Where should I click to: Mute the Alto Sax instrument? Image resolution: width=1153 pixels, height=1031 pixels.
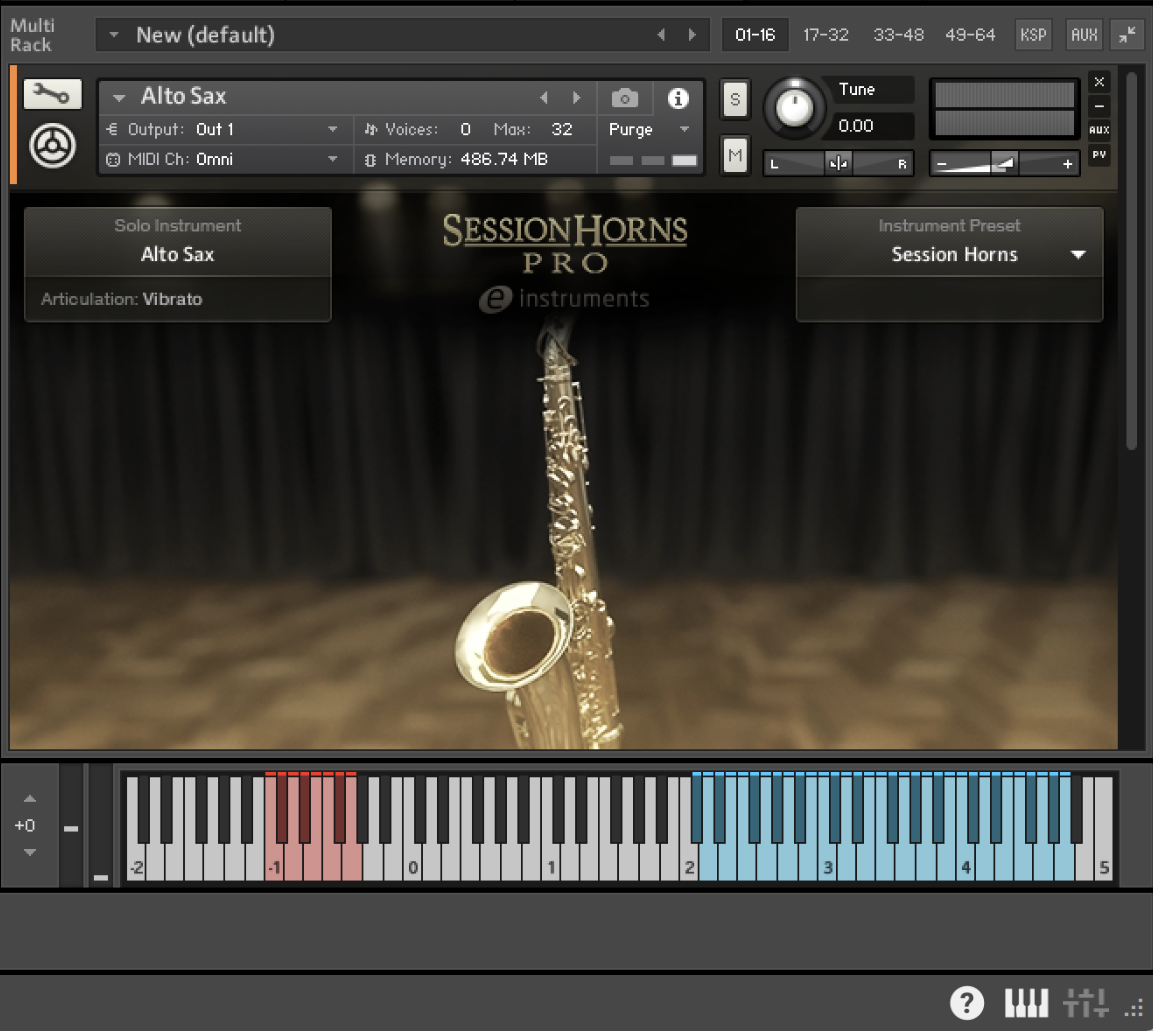pos(735,155)
